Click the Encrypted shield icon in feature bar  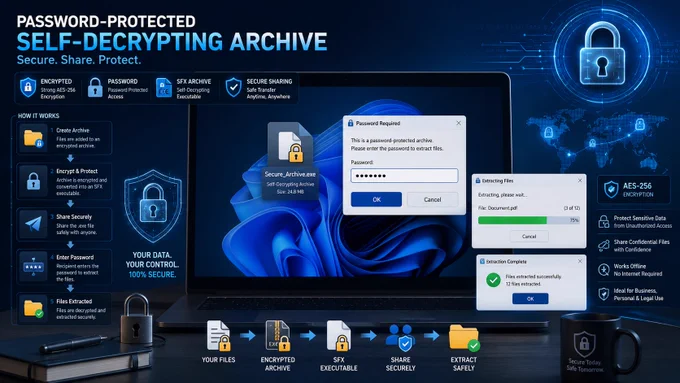point(28,88)
